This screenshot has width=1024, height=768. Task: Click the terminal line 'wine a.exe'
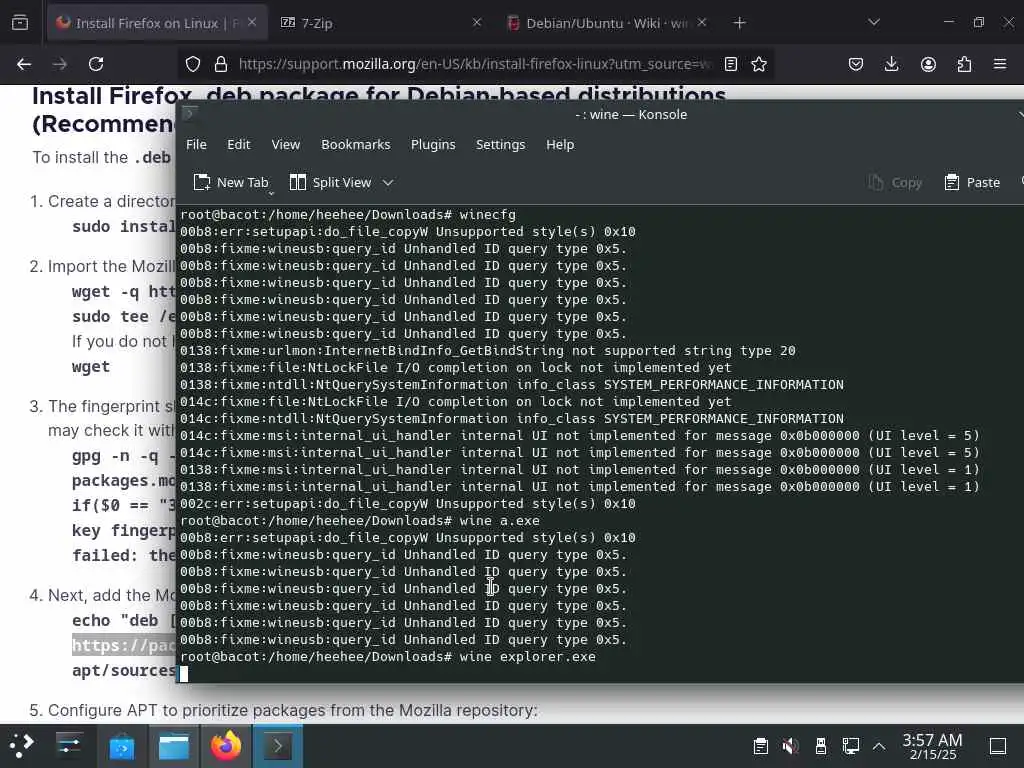click(x=360, y=520)
